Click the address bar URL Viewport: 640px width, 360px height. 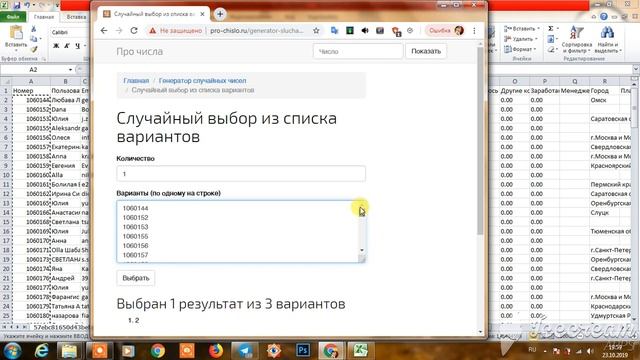click(257, 31)
